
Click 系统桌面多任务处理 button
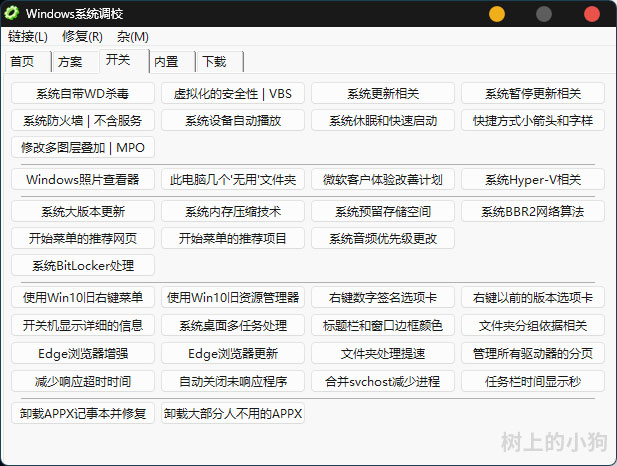pyautogui.click(x=233, y=325)
